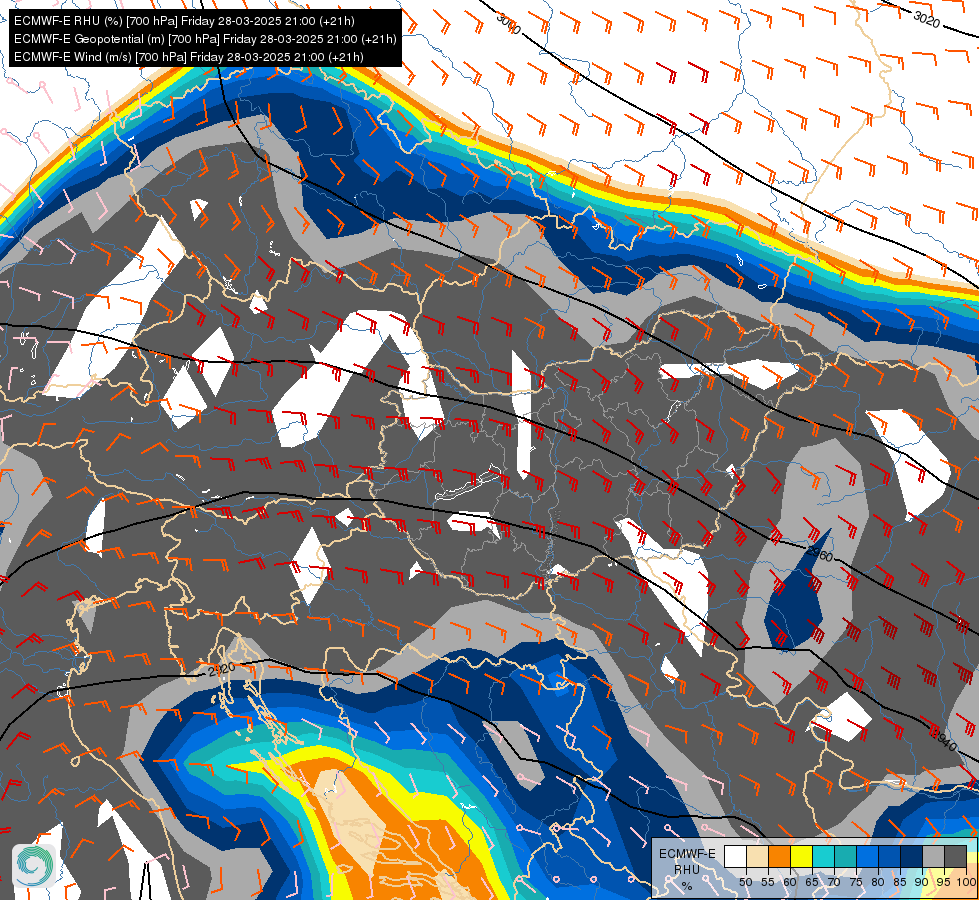Click the 2940 contour label

[943, 740]
